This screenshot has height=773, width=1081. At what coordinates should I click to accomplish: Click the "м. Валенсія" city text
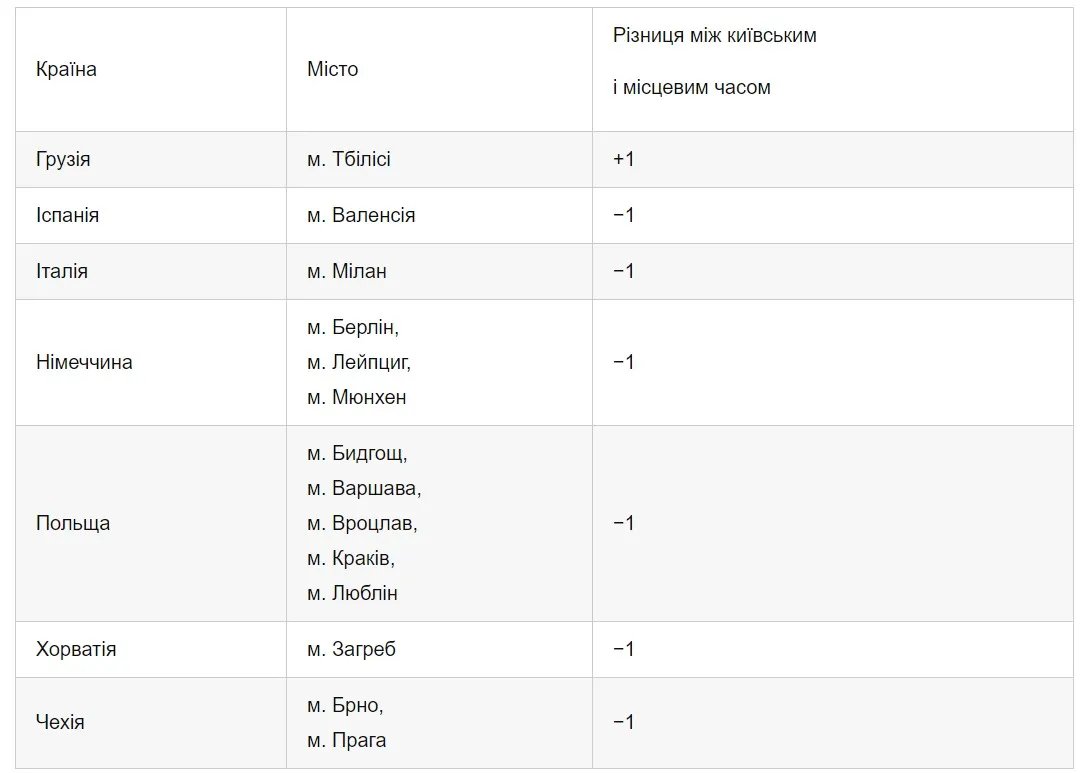coord(361,215)
